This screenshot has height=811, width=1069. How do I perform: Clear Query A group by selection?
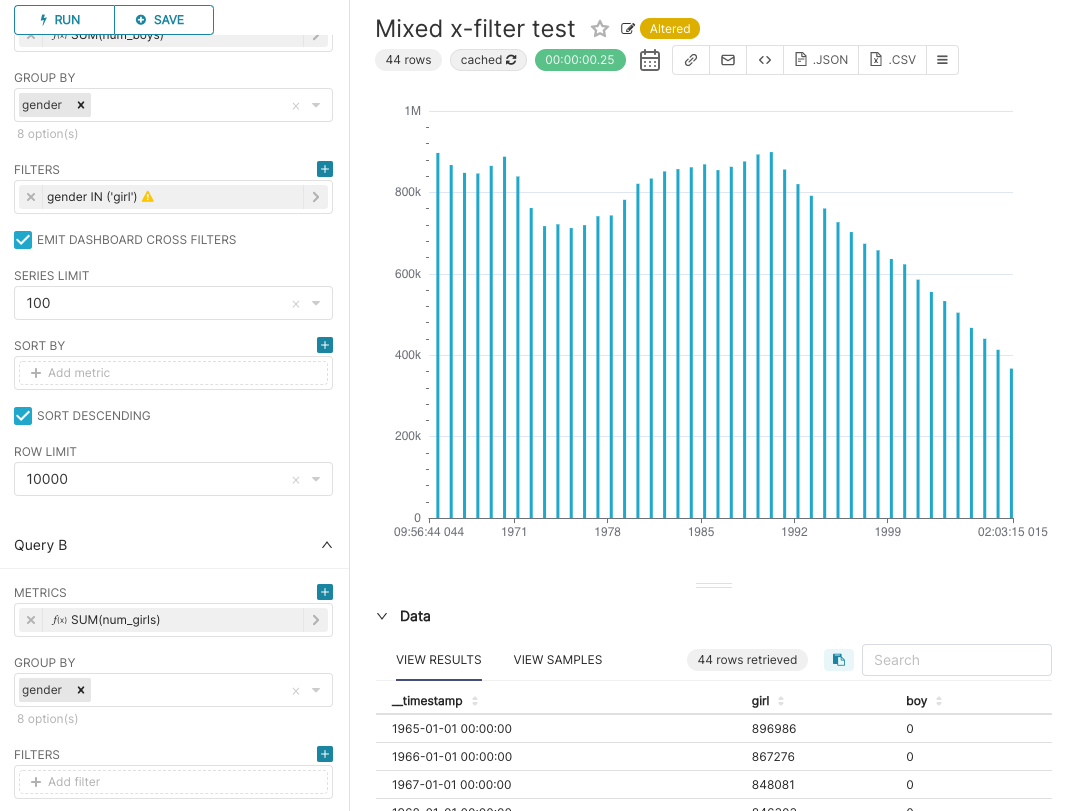296,106
